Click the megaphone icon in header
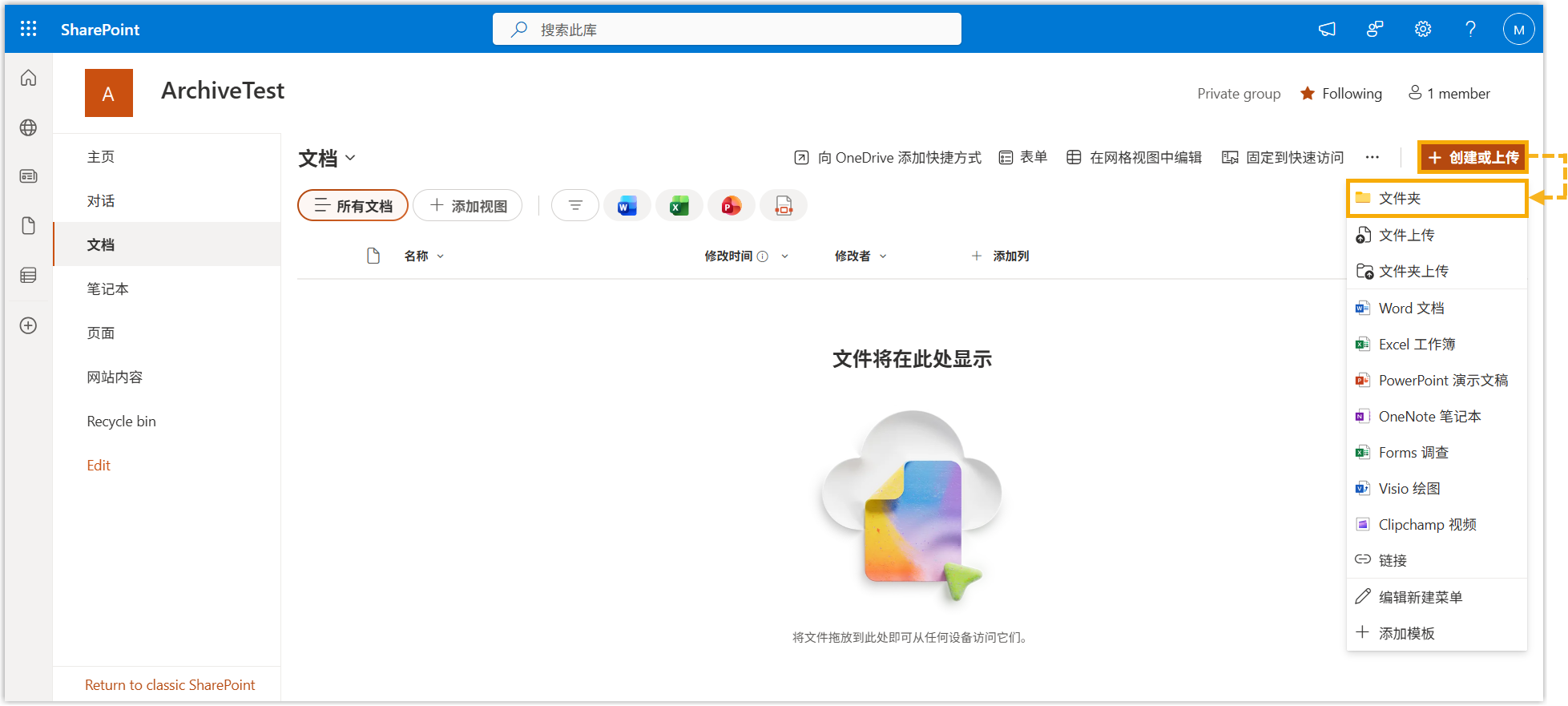 tap(1327, 30)
